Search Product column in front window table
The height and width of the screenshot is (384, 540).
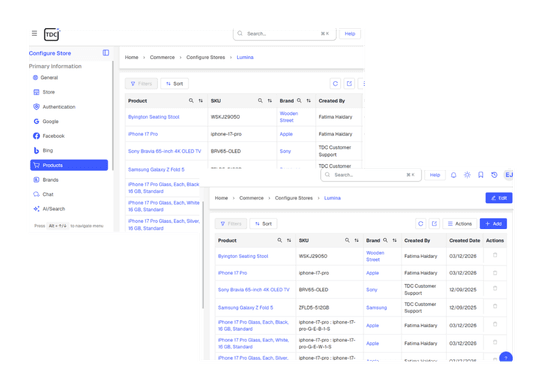point(280,240)
